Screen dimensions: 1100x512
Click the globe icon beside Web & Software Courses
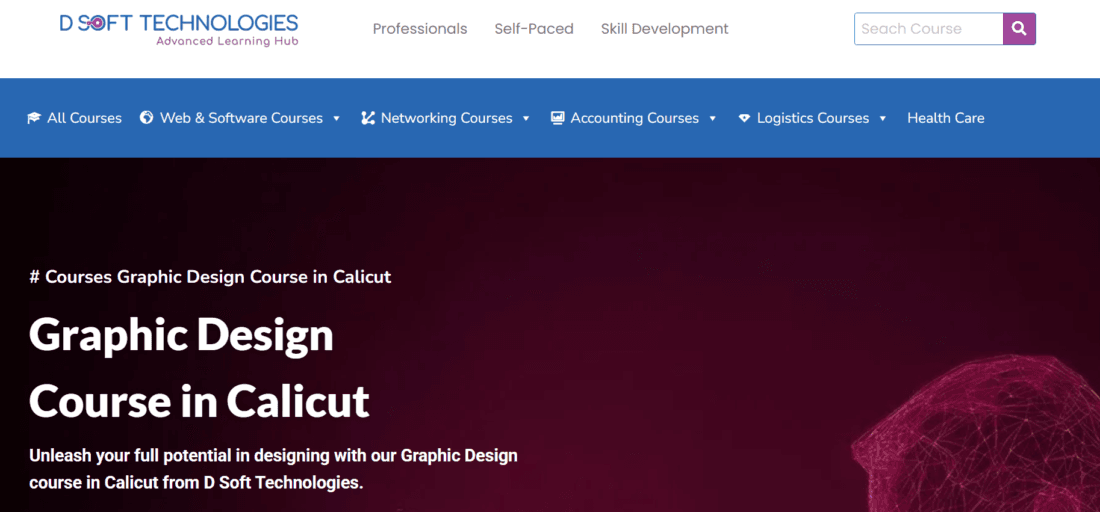click(x=147, y=118)
